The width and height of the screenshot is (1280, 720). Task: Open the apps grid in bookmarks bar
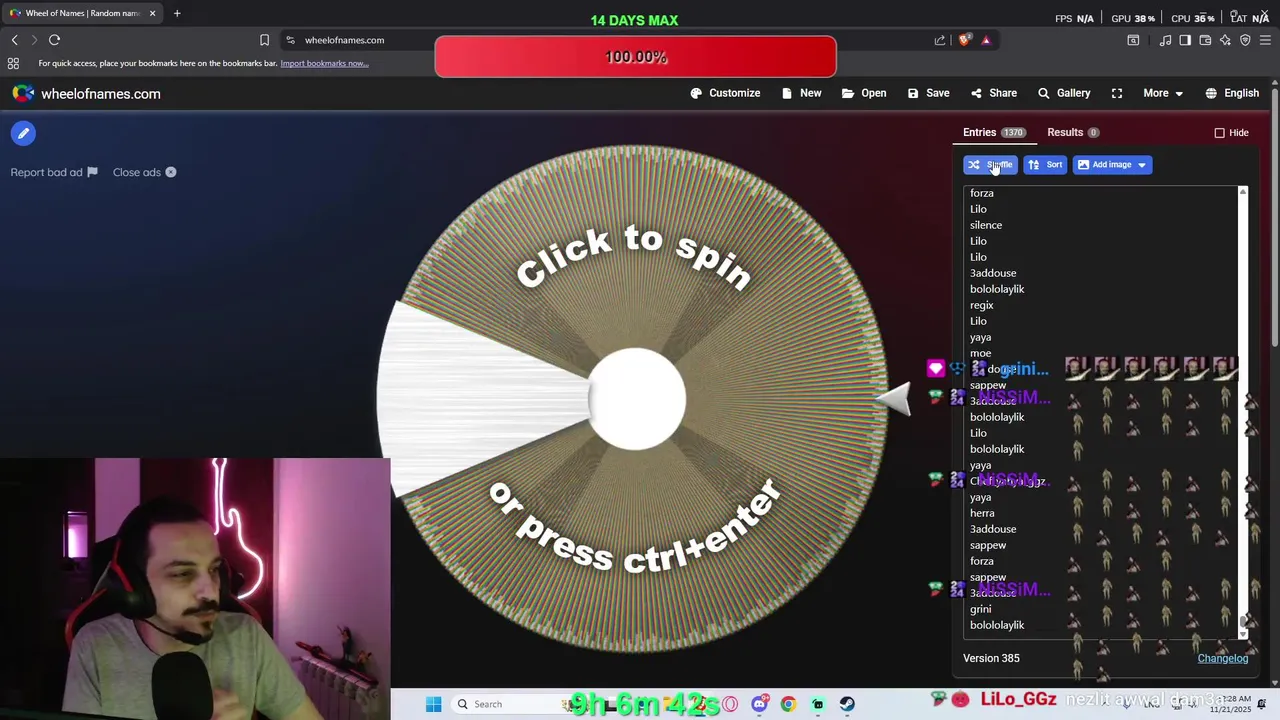[13, 63]
